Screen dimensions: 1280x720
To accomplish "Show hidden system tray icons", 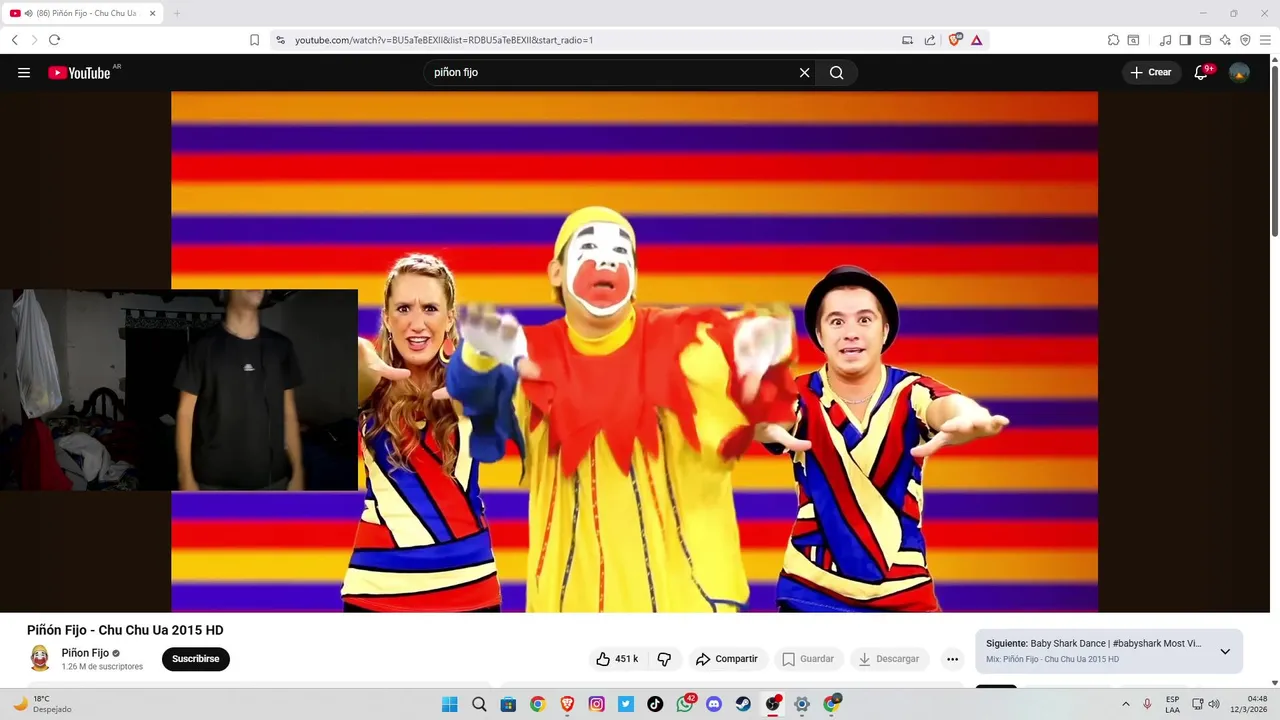I will point(1126,704).
